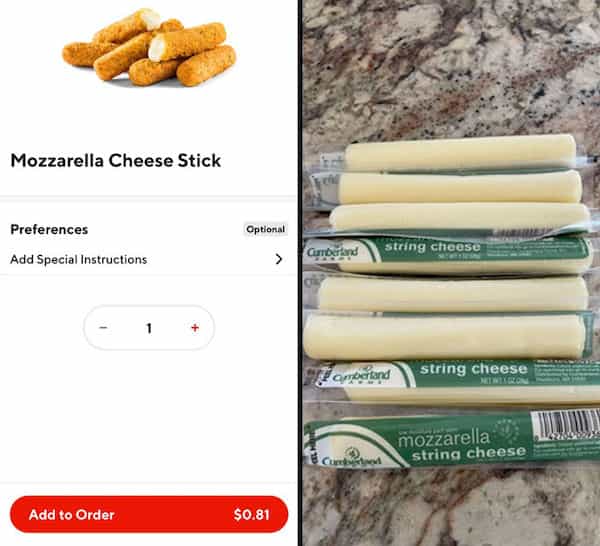Click the Cumberland logo on the lower string cheese wrapper
This screenshot has width=600, height=546.
point(361,376)
